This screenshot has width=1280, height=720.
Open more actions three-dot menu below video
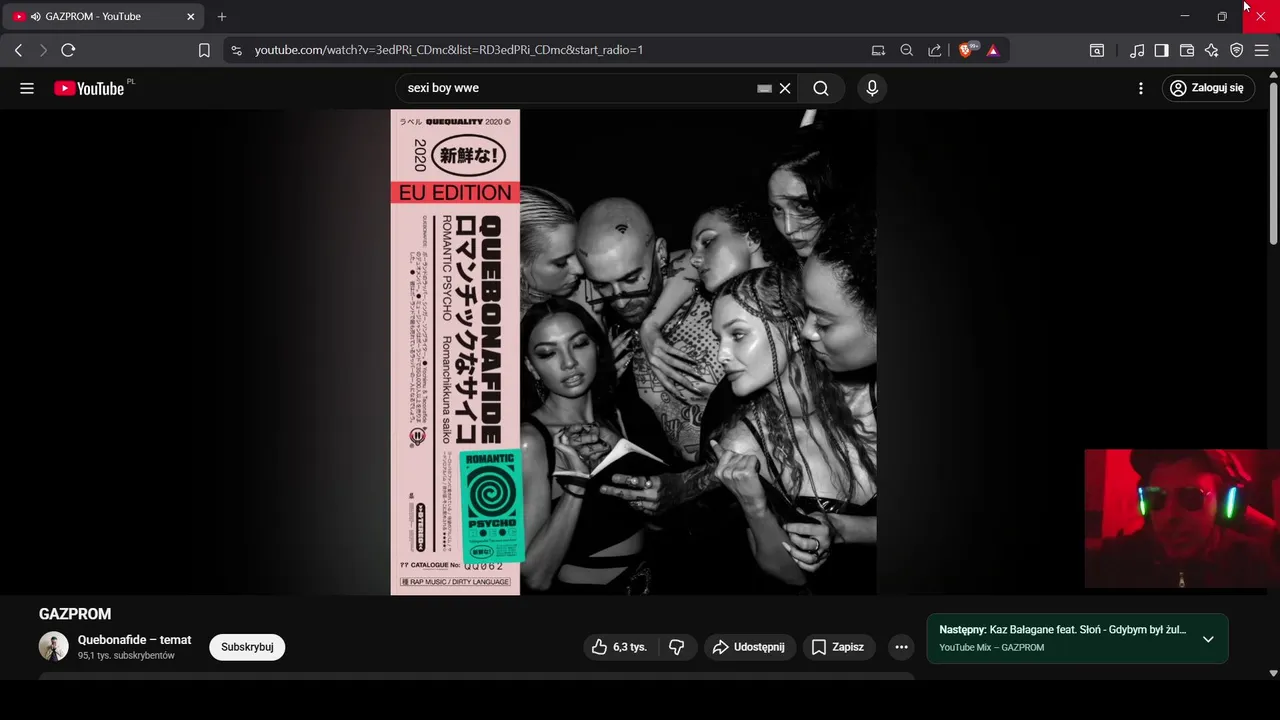click(901, 647)
